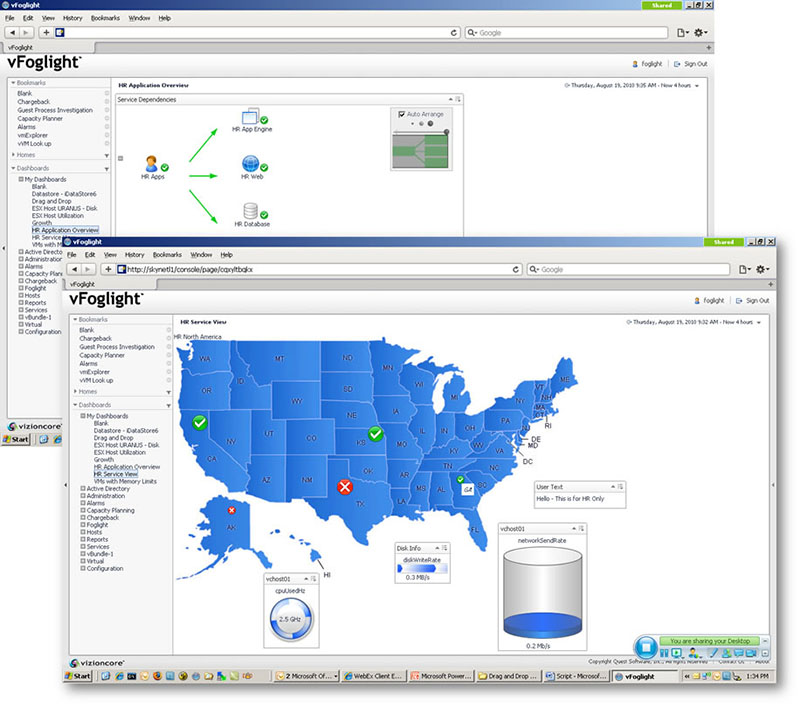Click back arrow in front browser window
This screenshot has height=707, width=800.
pos(75,269)
